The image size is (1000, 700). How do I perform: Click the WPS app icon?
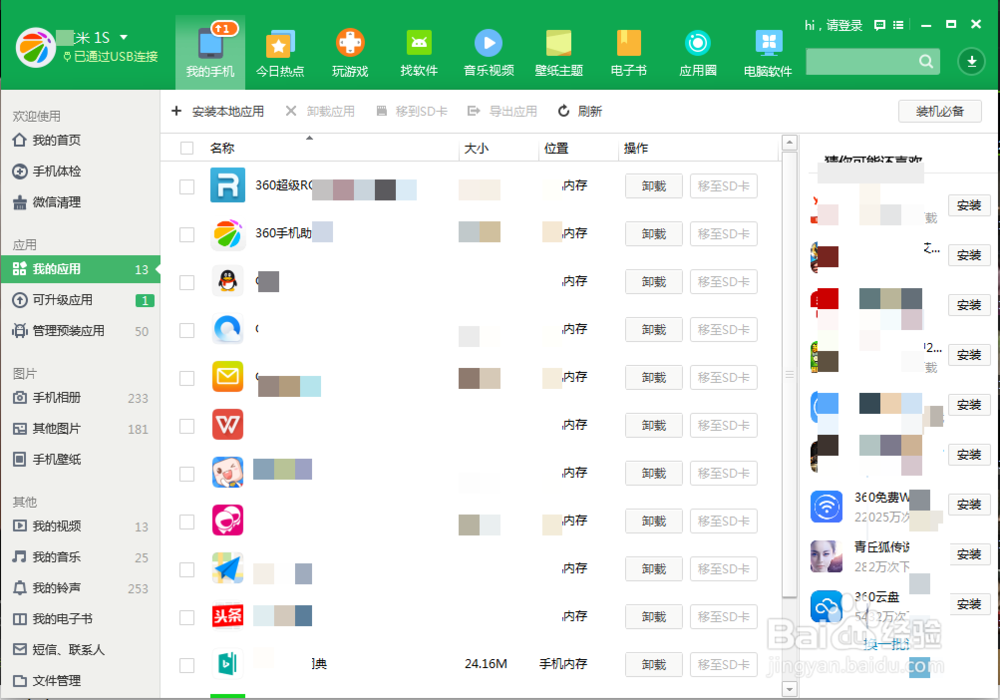point(228,425)
